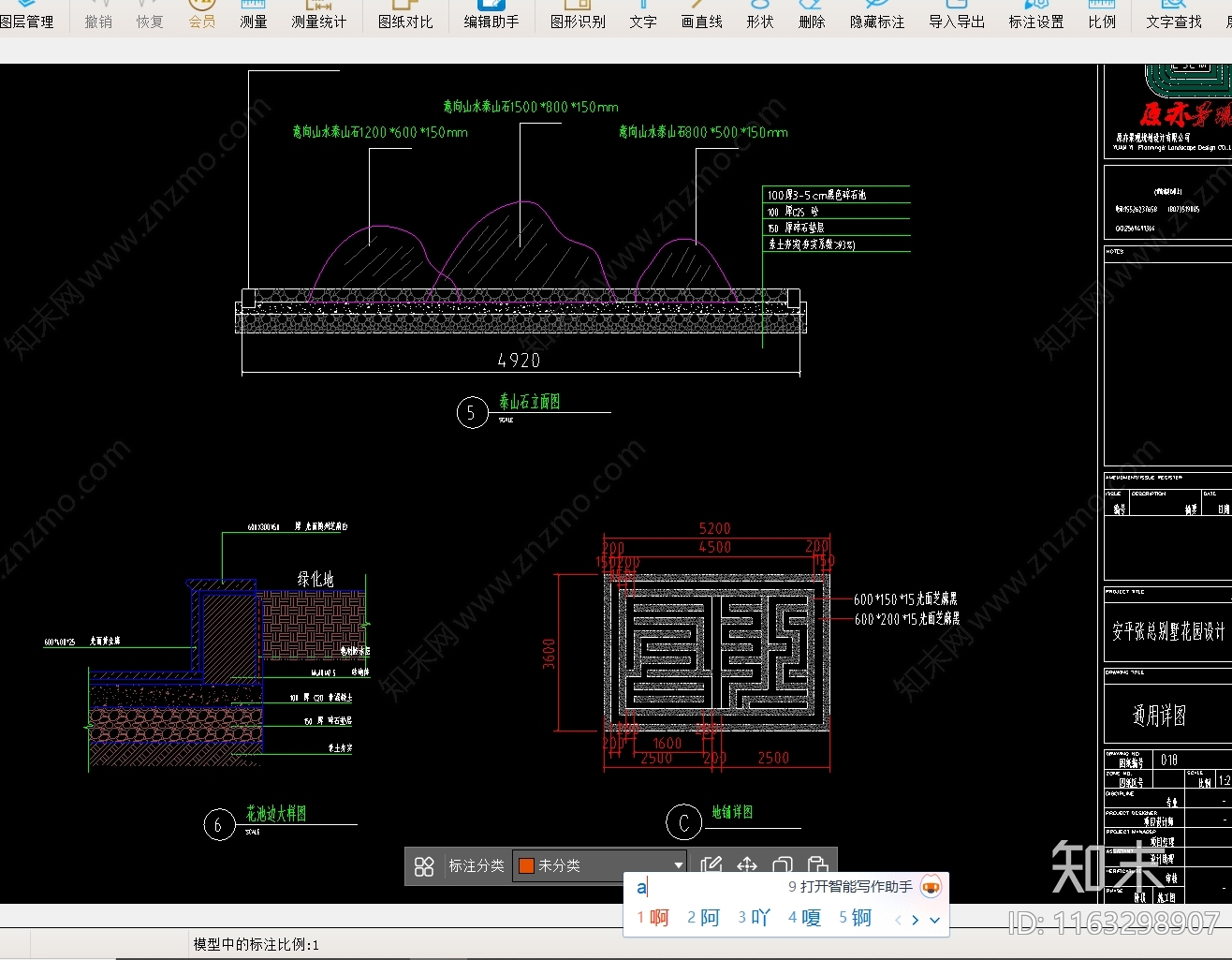Click the 泰山石立面图 drawing title
The image size is (1232, 960).
[x=530, y=402]
